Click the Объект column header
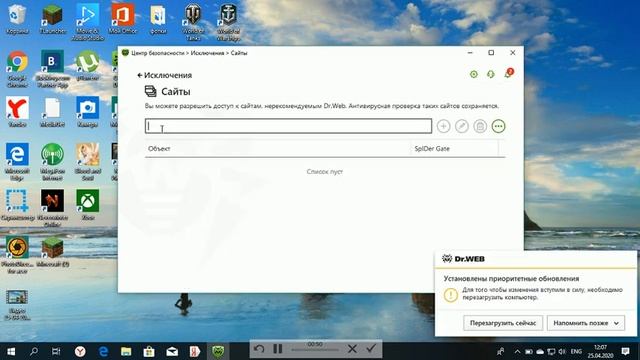Screen dimensions: 640x360 (159, 149)
